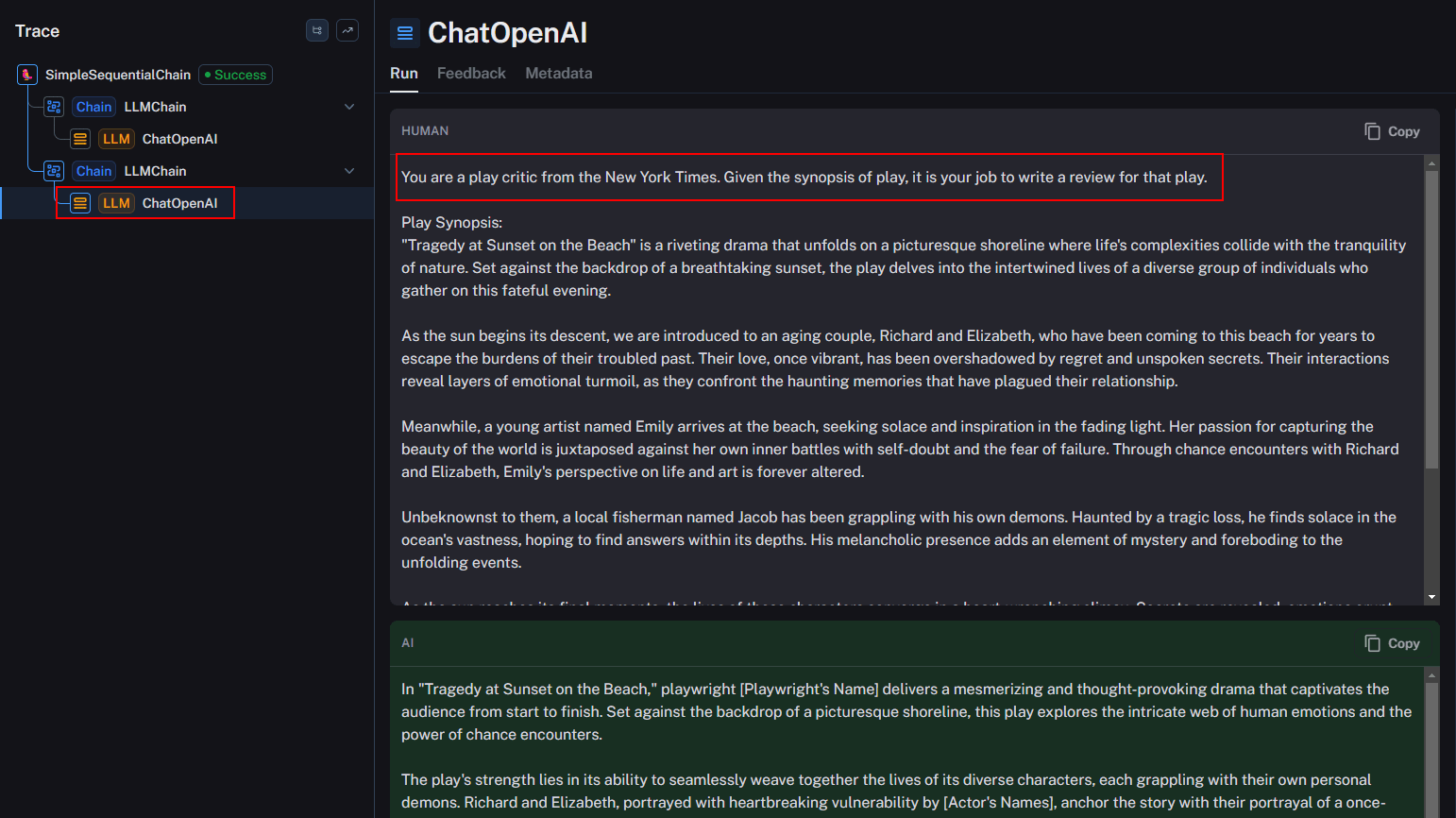Switch trace to tree view icon

pyautogui.click(x=317, y=31)
